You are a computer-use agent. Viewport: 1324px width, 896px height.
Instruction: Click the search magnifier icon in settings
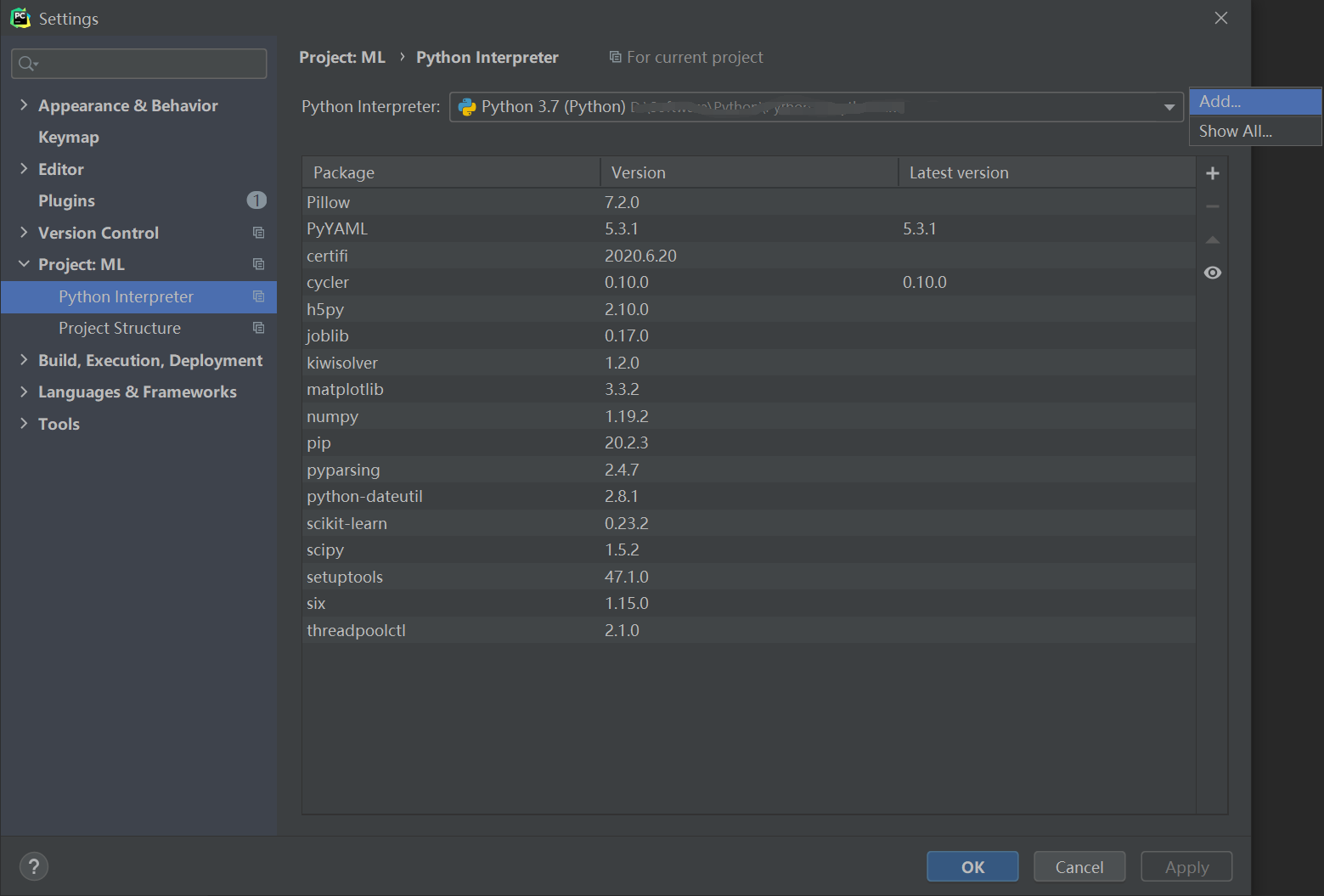click(28, 64)
